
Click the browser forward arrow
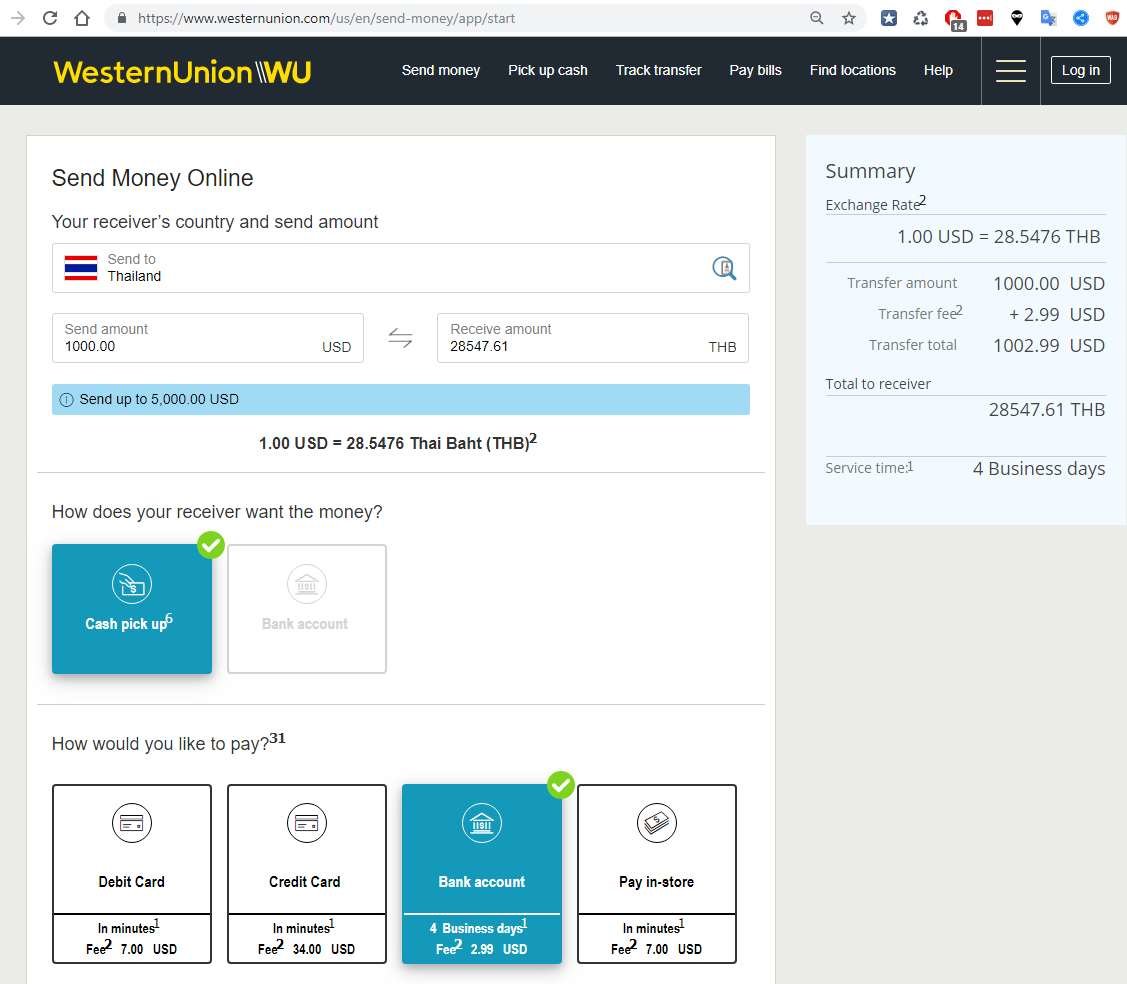(18, 18)
